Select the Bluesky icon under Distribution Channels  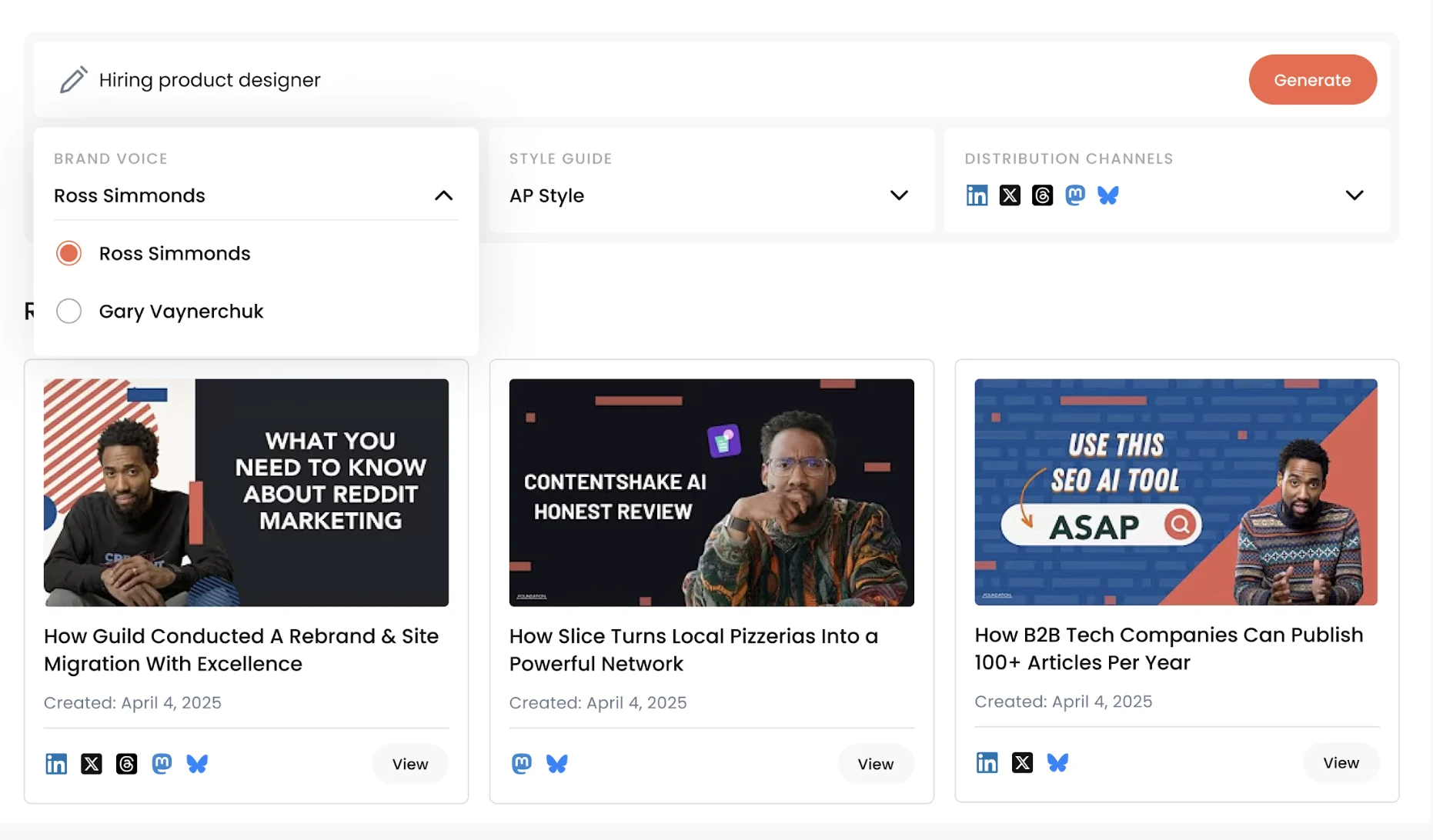(1108, 195)
